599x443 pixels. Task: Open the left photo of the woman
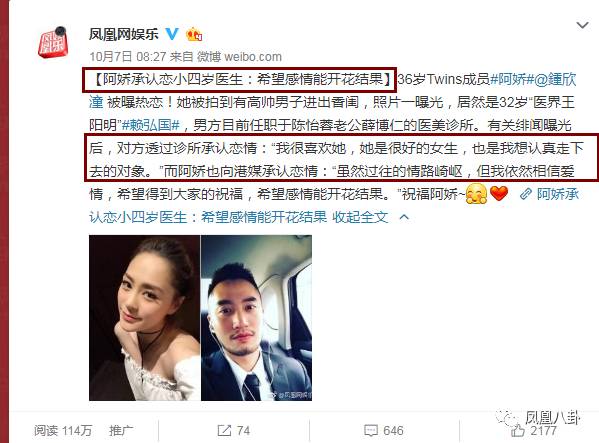(144, 318)
